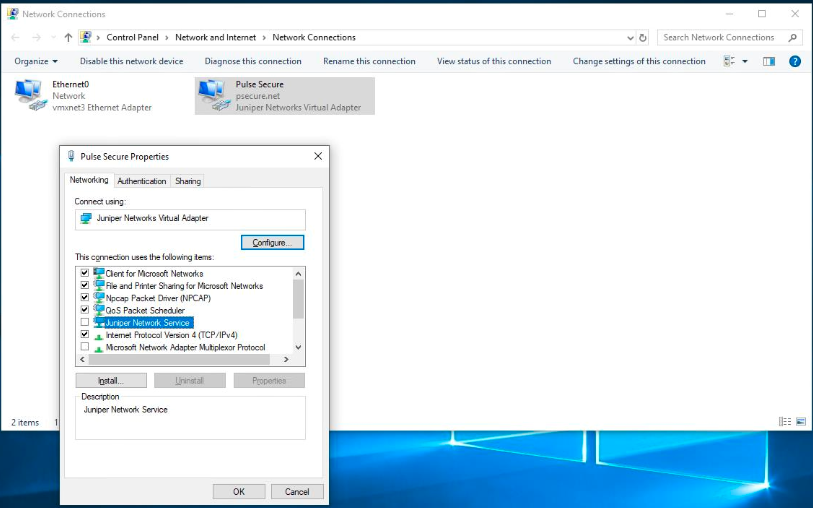
Task: Switch to the Authentication tab
Action: tap(142, 181)
